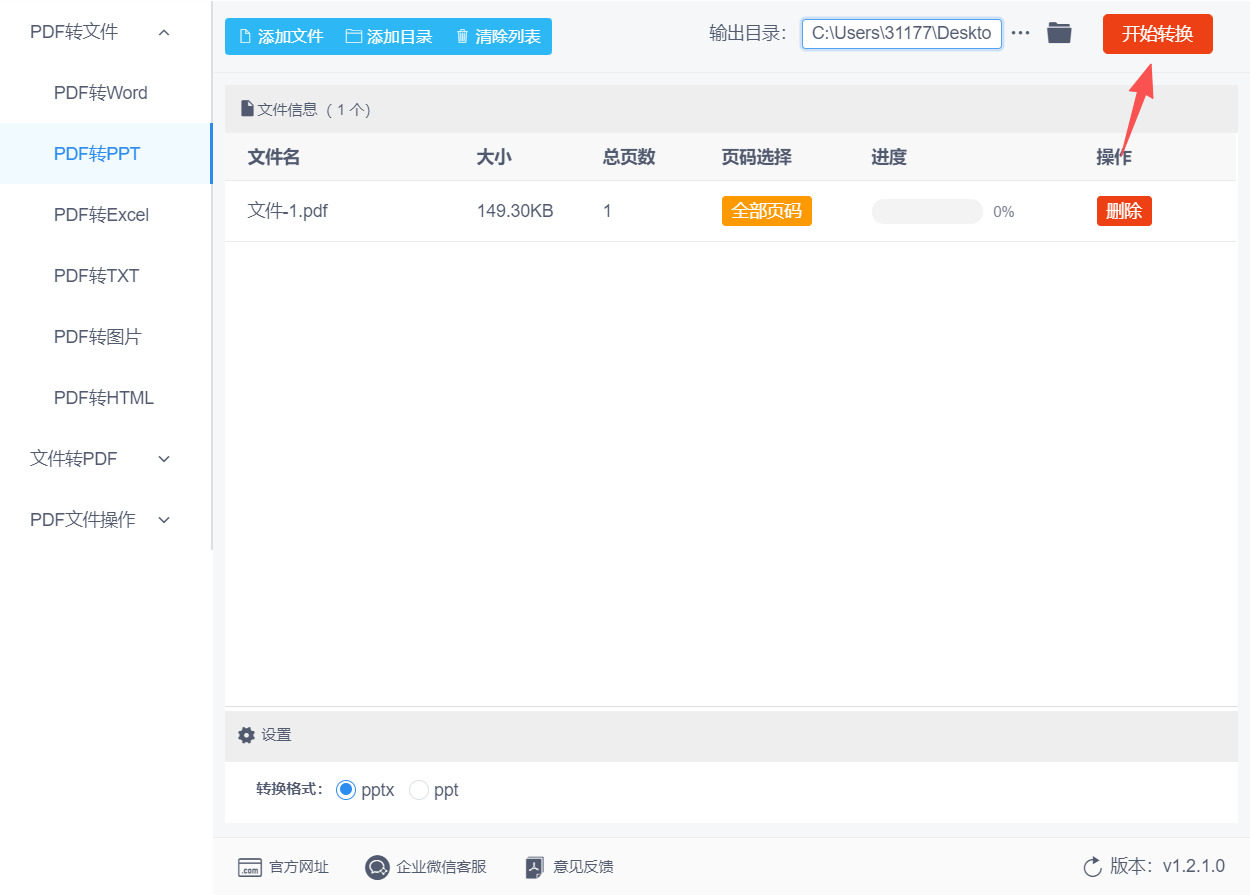Click the 添加文件 icon to add files
Screen dimensions: 1250x895
pos(243,36)
